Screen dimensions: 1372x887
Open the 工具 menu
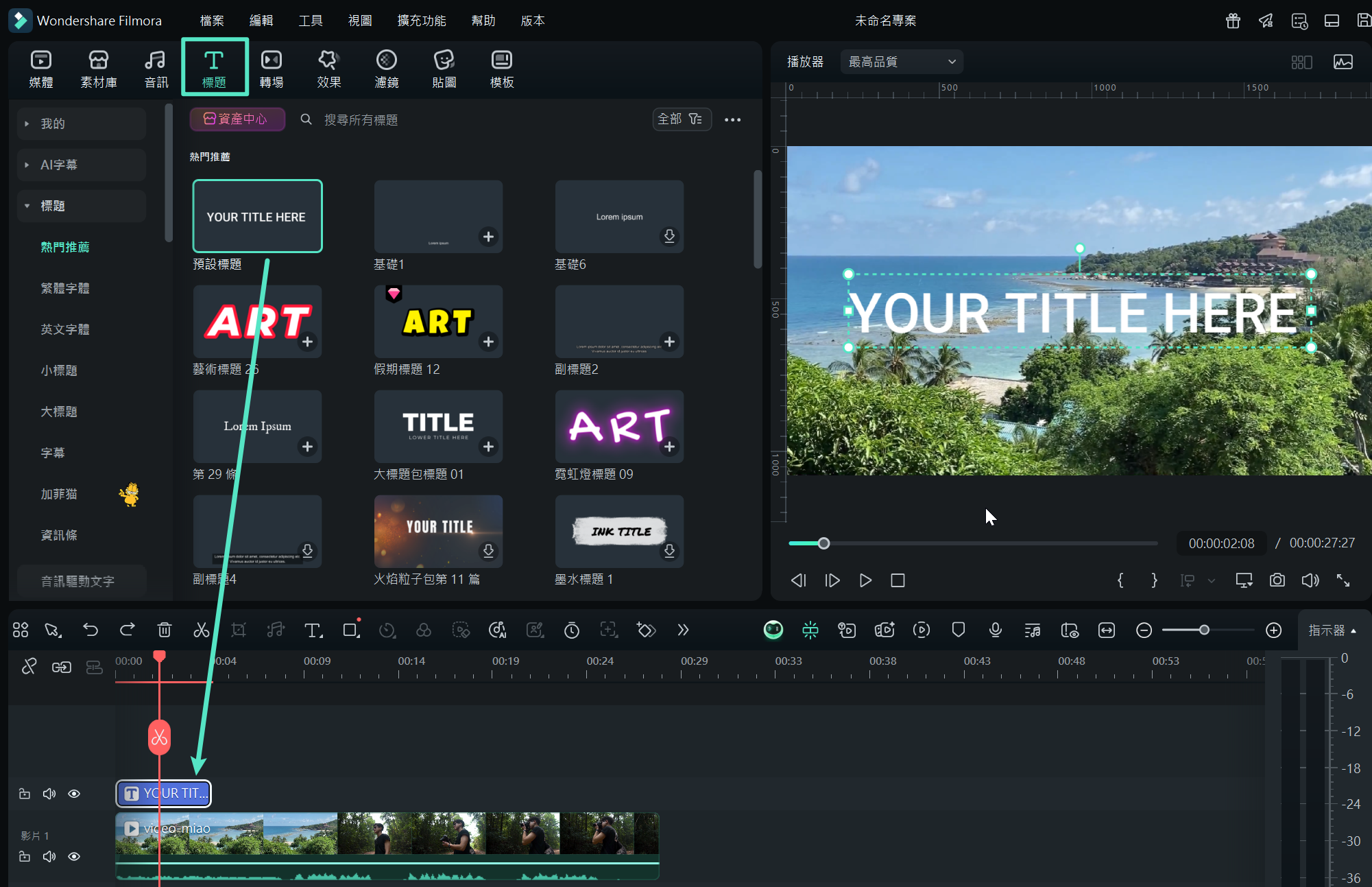pos(311,21)
